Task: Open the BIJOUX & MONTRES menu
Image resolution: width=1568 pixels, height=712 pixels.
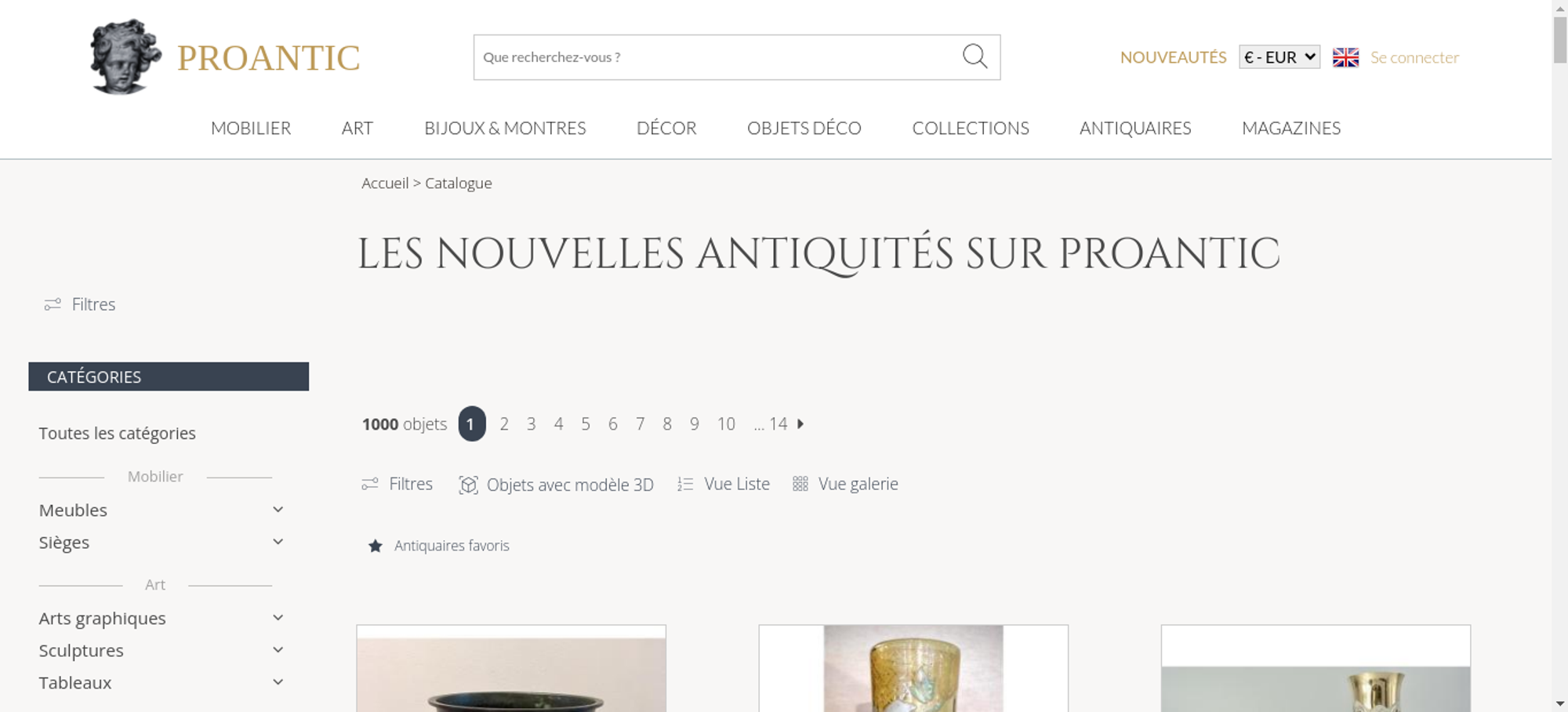Action: pos(505,128)
